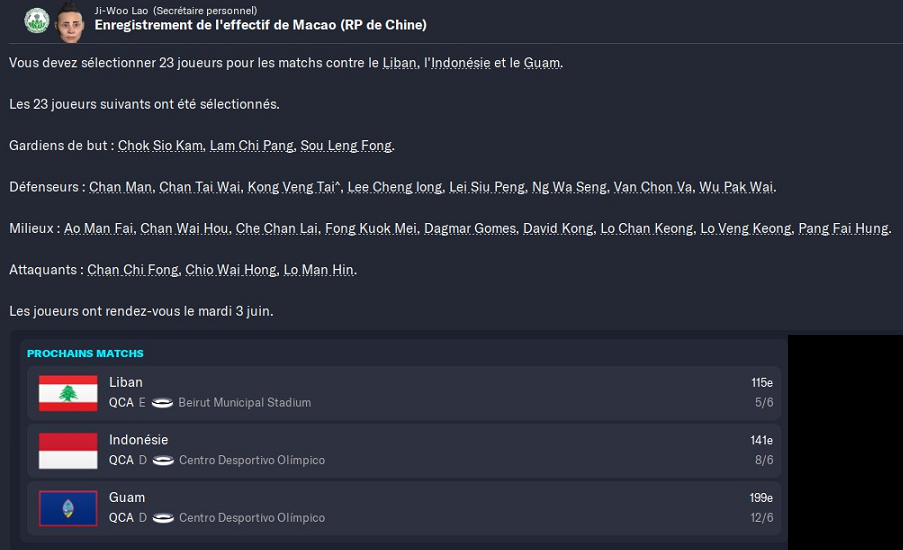Open Lo Man Hin player link
This screenshot has height=550, width=903.
pyautogui.click(x=319, y=270)
